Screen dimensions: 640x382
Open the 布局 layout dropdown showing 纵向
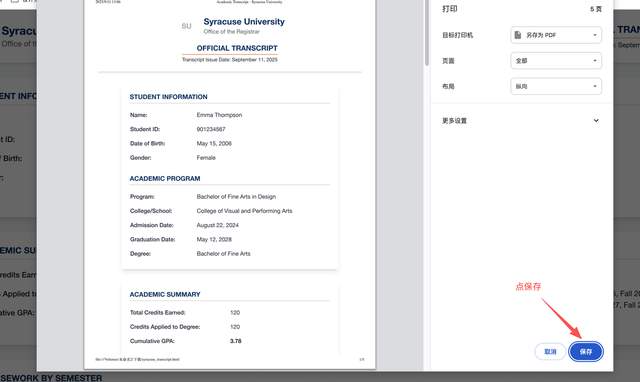[556, 86]
